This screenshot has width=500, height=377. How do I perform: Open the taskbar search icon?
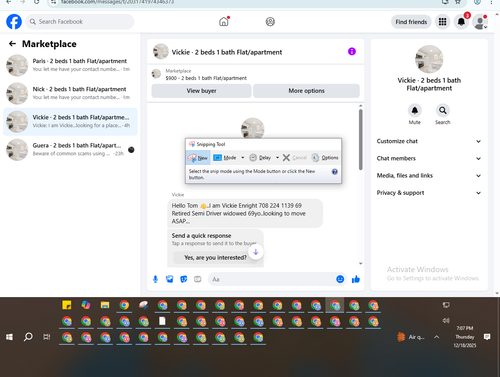(x=28, y=337)
